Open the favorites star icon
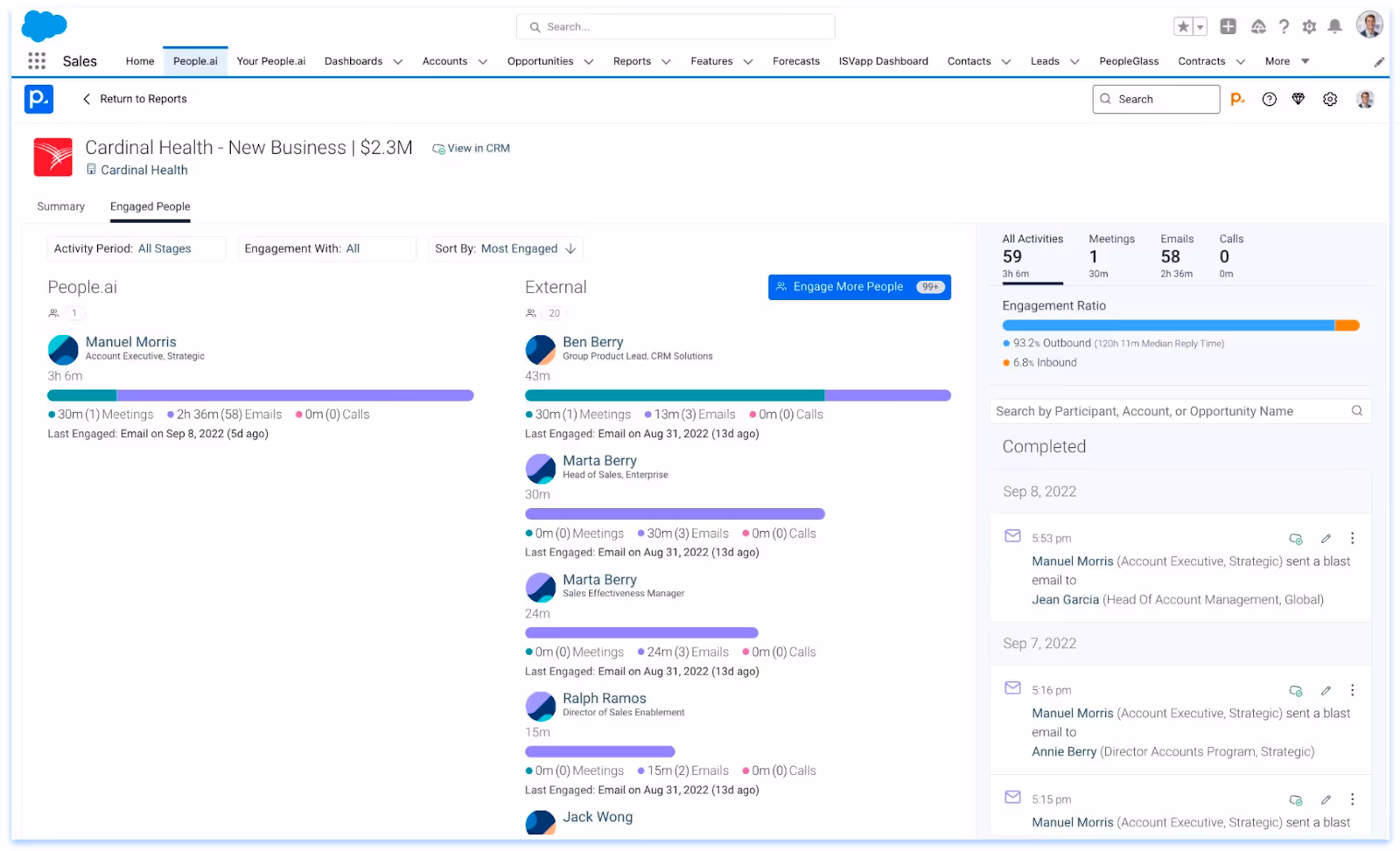The image size is (1400, 851). (x=1183, y=27)
